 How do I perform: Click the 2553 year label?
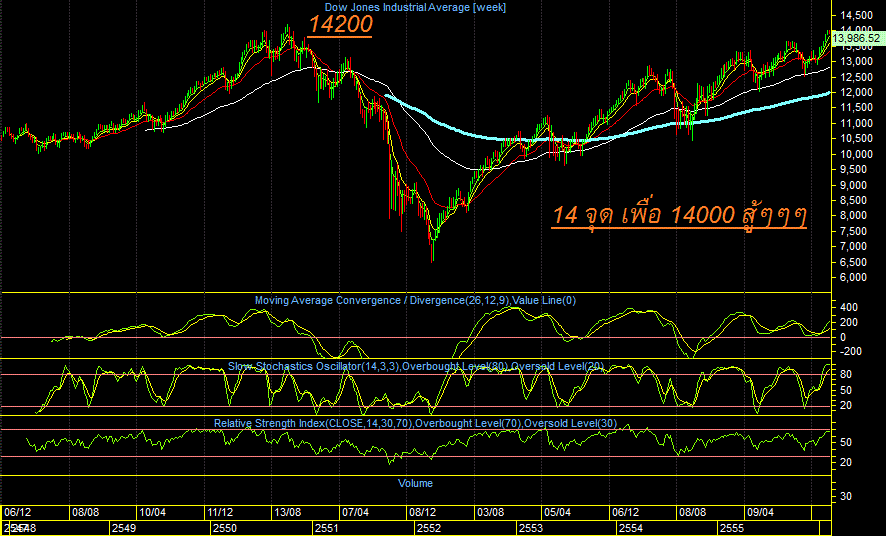[x=531, y=529]
